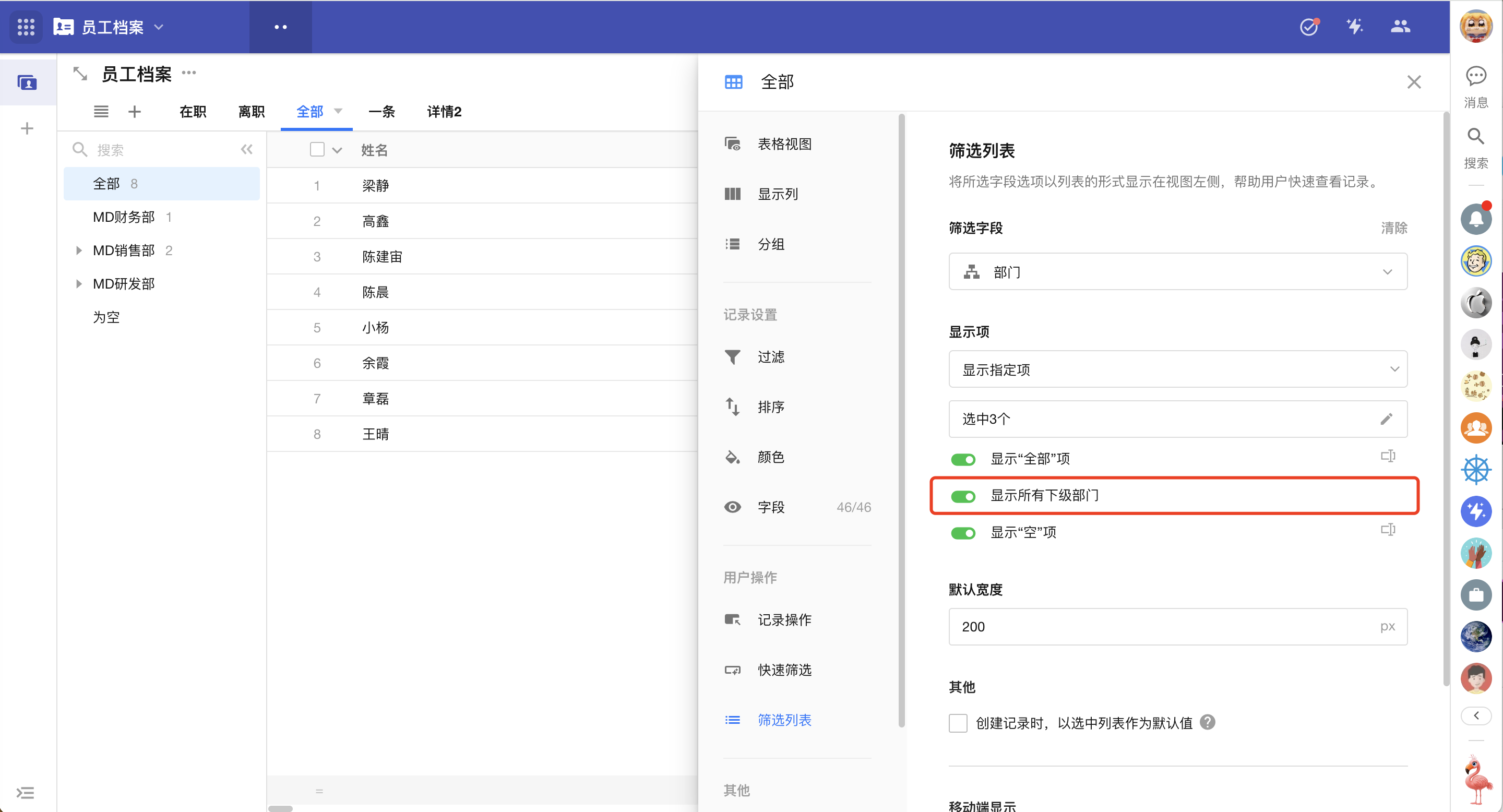Open the orange contacts group icon
The image size is (1503, 812).
coord(1475,427)
